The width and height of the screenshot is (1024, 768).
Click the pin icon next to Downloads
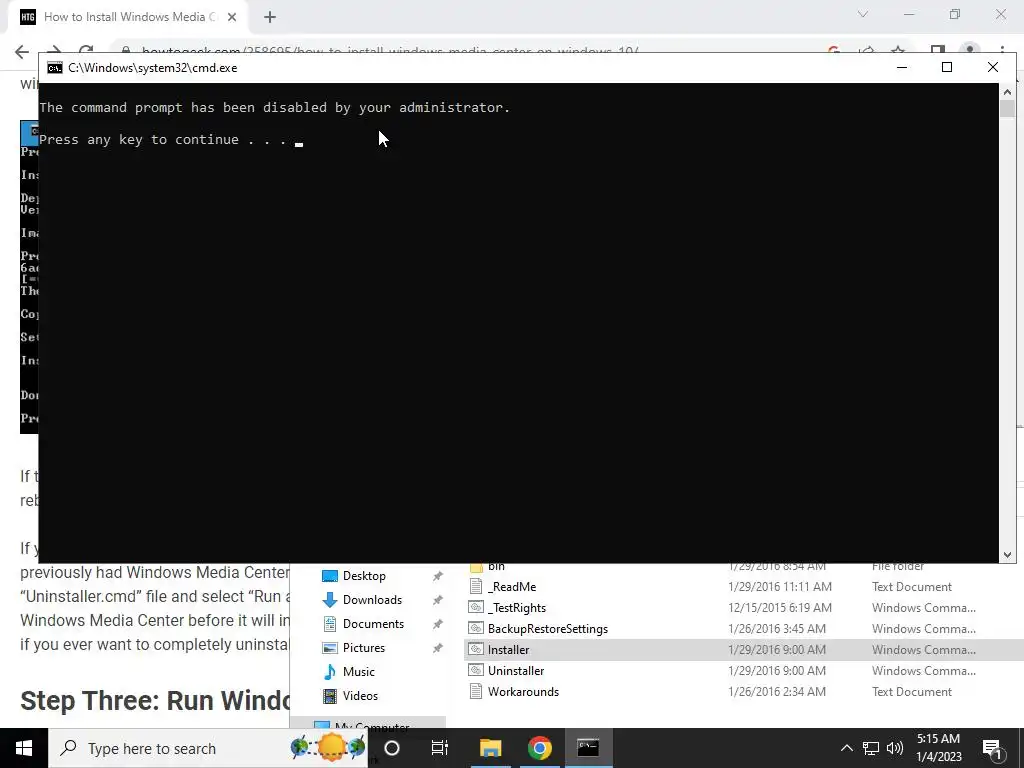tap(438, 600)
